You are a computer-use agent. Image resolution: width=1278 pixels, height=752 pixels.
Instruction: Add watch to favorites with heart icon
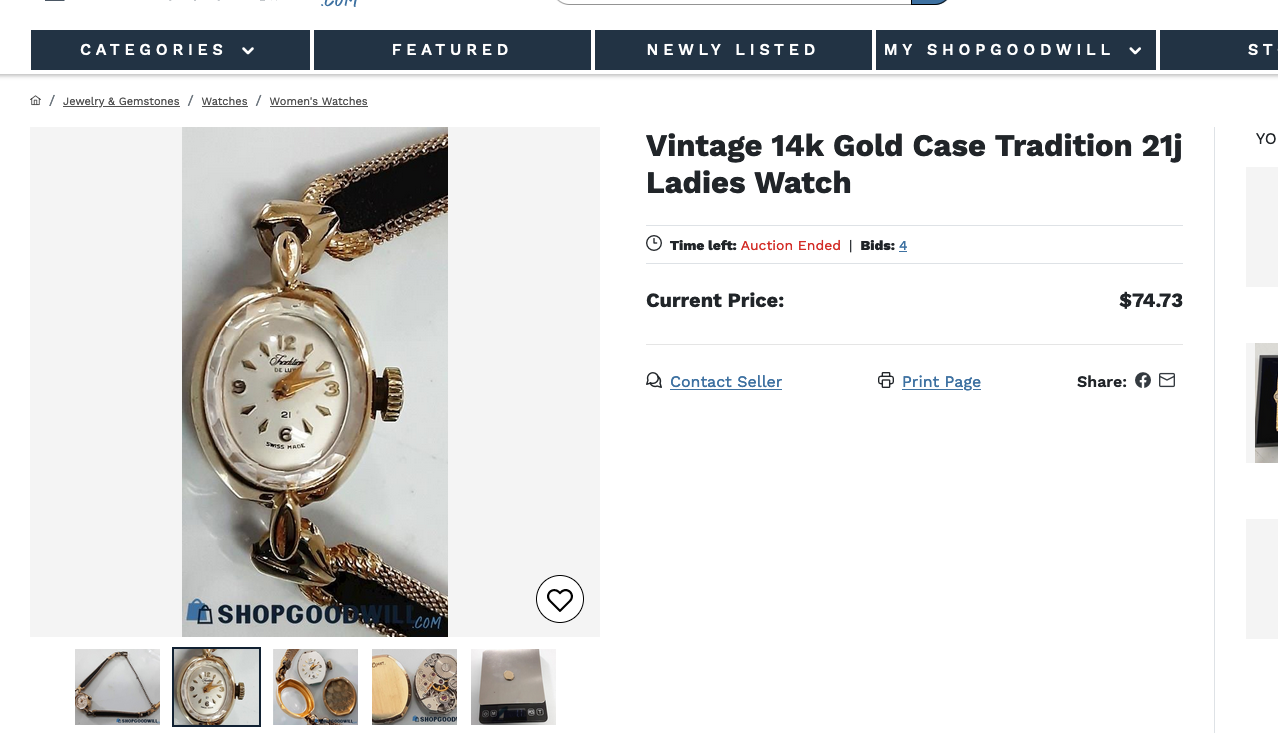coord(560,600)
